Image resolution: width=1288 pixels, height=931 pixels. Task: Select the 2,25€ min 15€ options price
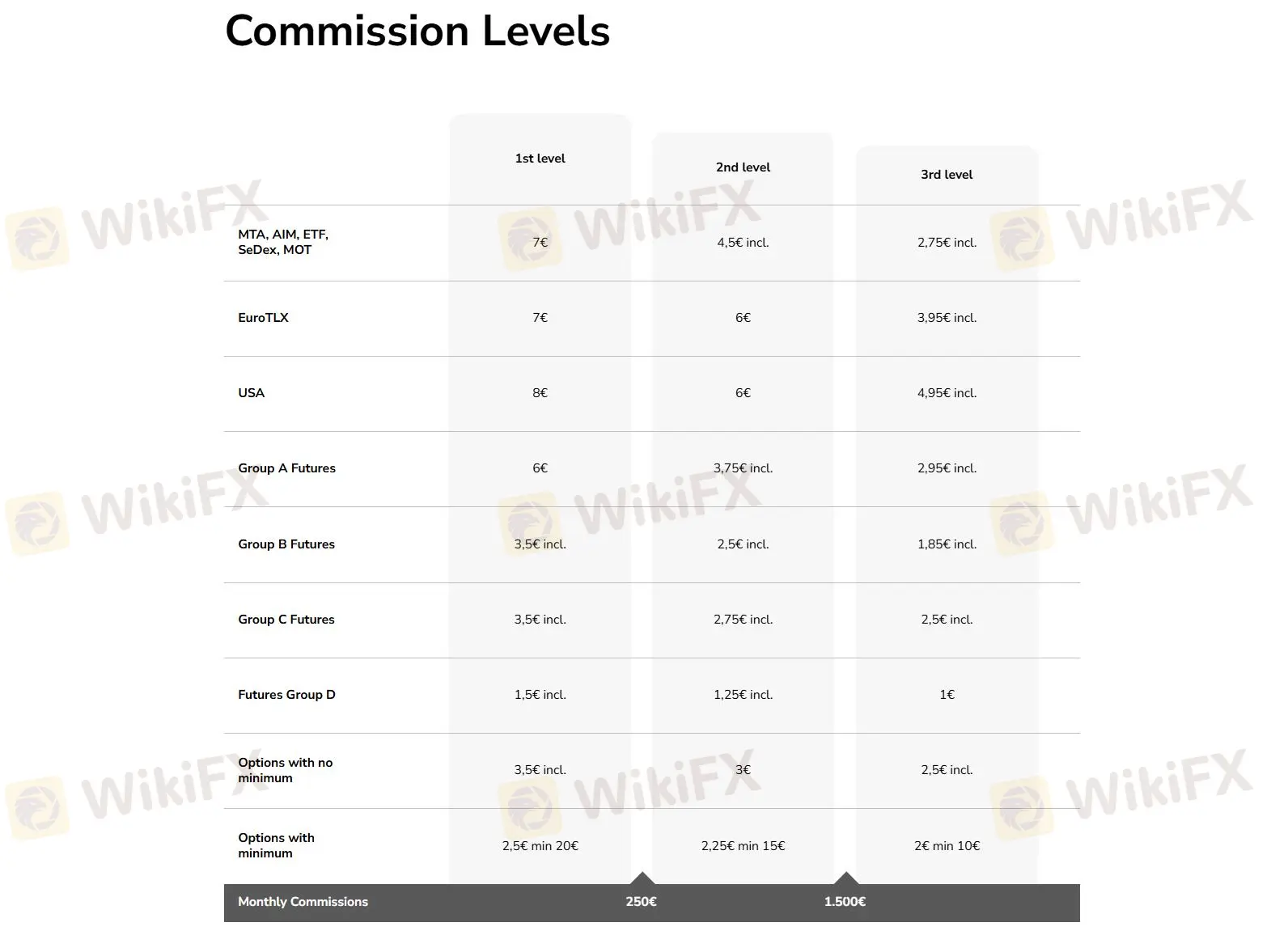(743, 846)
